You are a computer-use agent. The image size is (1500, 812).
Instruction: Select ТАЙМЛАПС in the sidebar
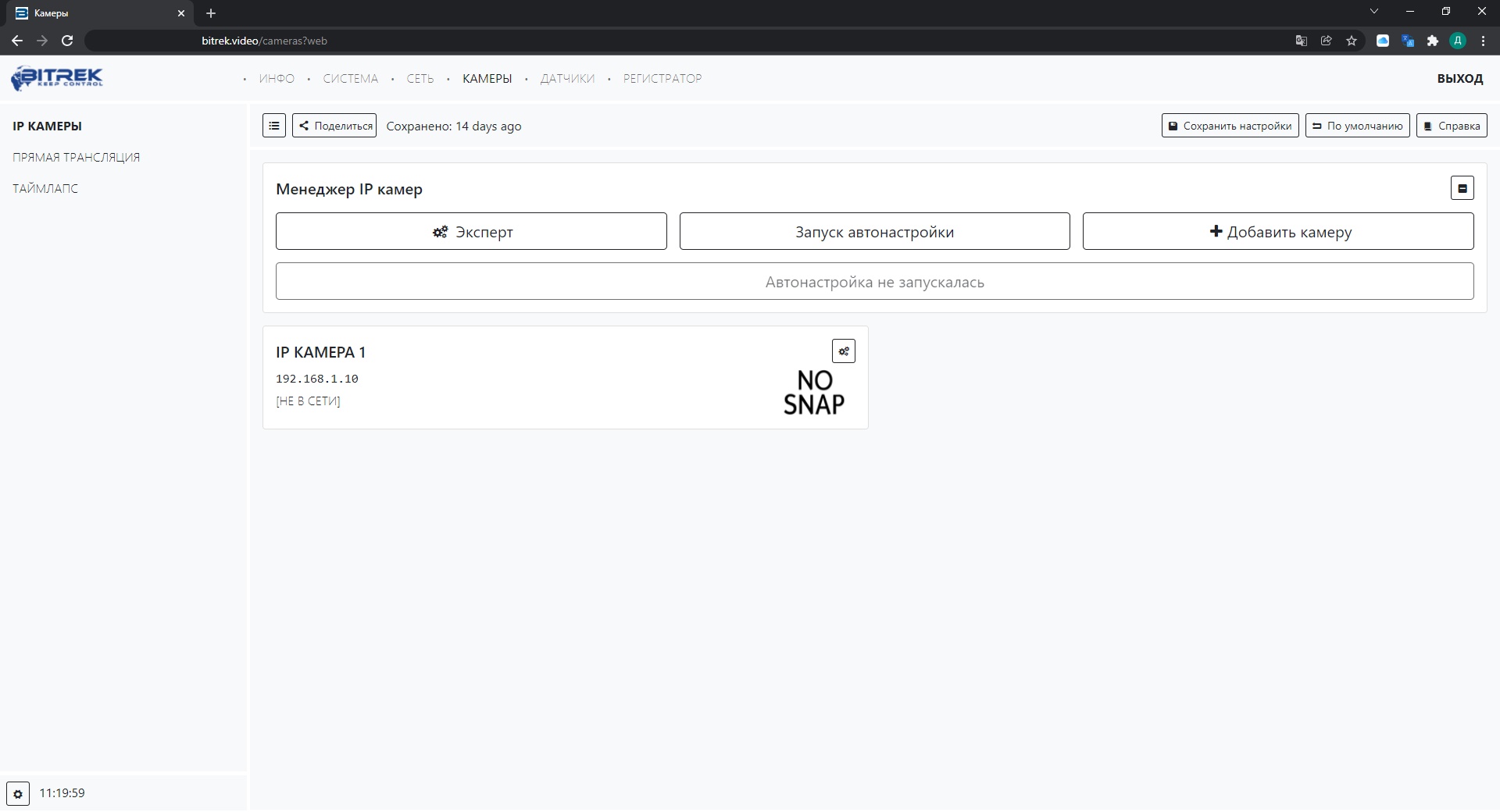tap(45, 189)
